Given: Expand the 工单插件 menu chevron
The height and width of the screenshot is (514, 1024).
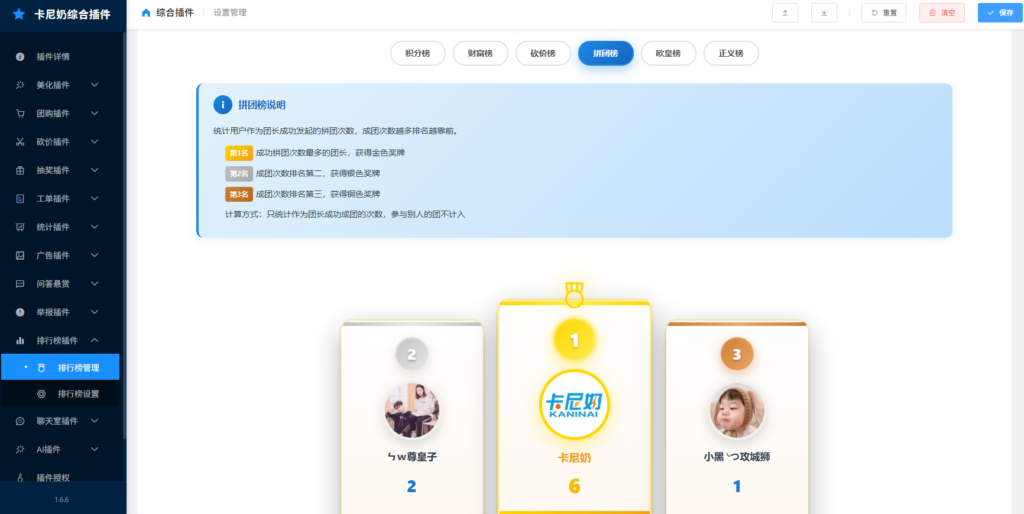Looking at the screenshot, I should point(95,199).
